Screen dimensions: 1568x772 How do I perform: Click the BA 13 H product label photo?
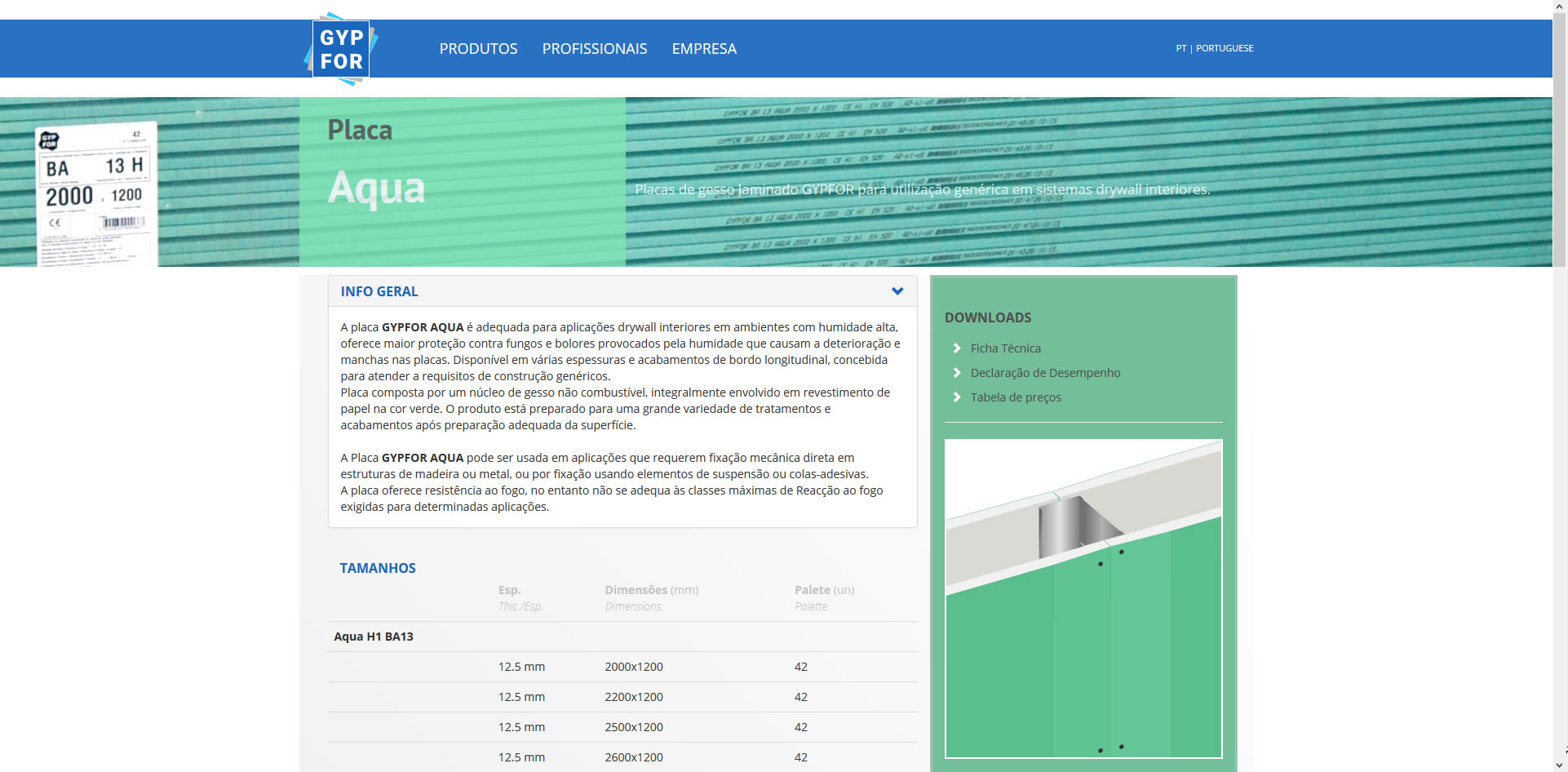point(96,194)
